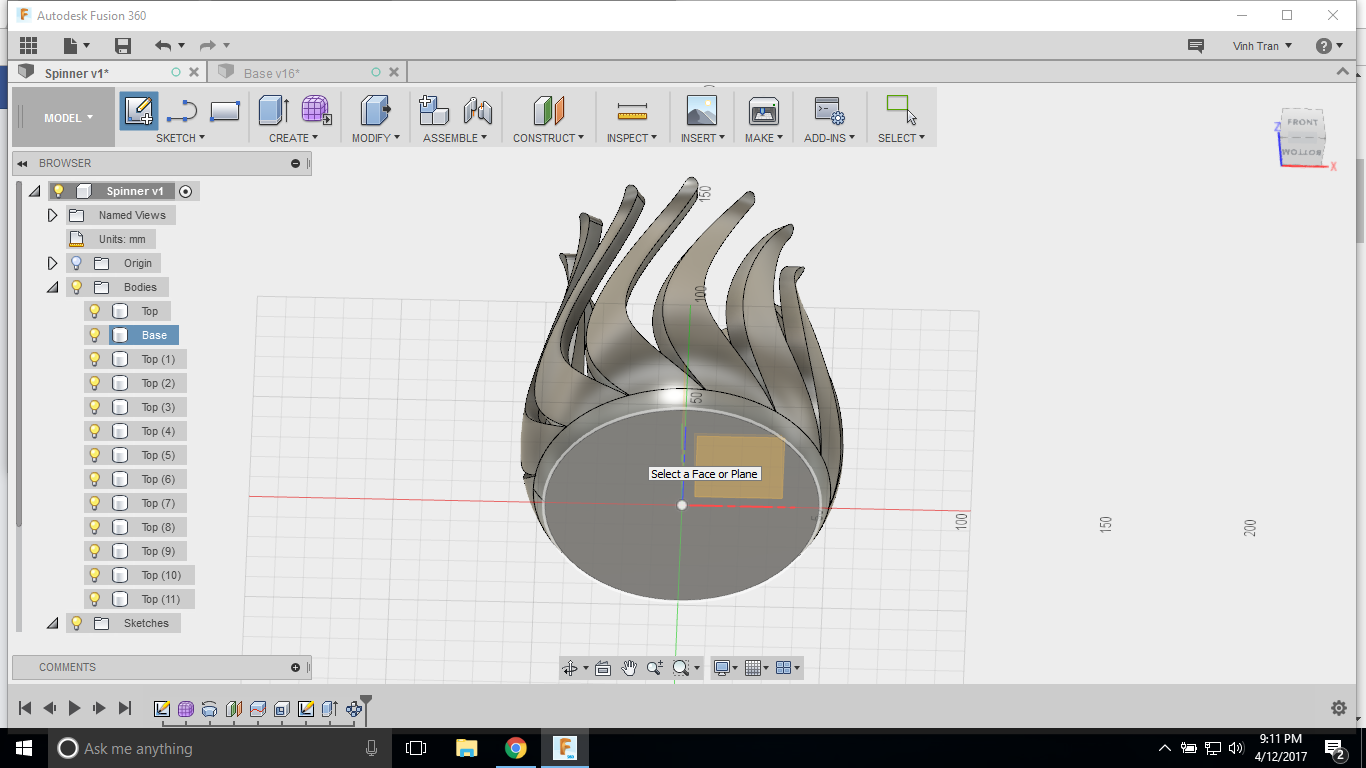Play the timeline
Image resolution: width=1366 pixels, height=768 pixels.
tap(74, 708)
